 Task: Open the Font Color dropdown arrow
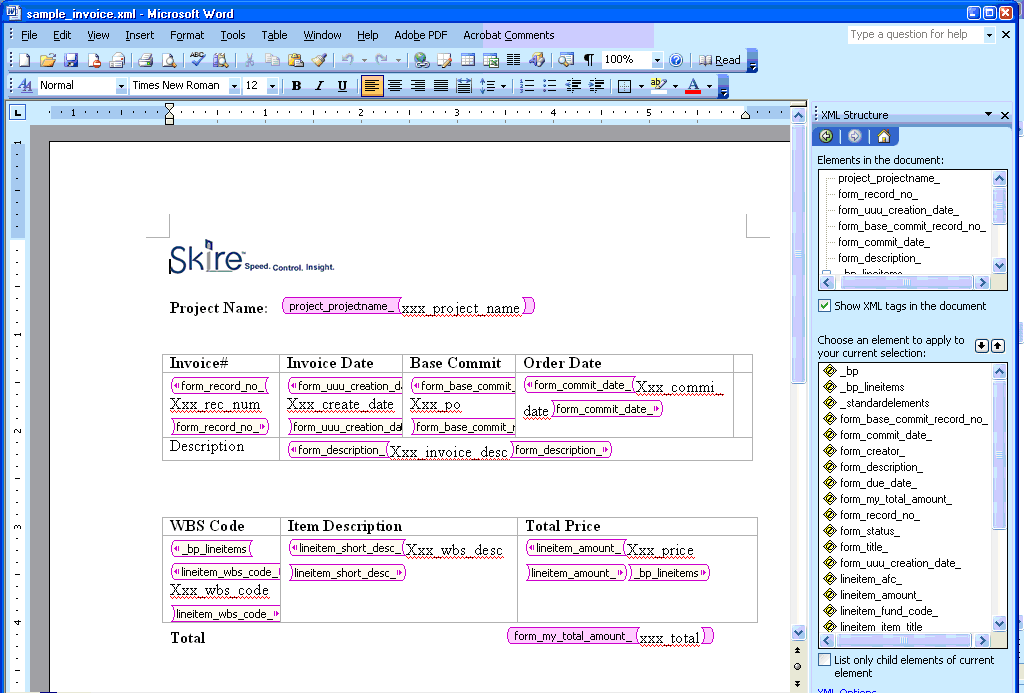(708, 85)
